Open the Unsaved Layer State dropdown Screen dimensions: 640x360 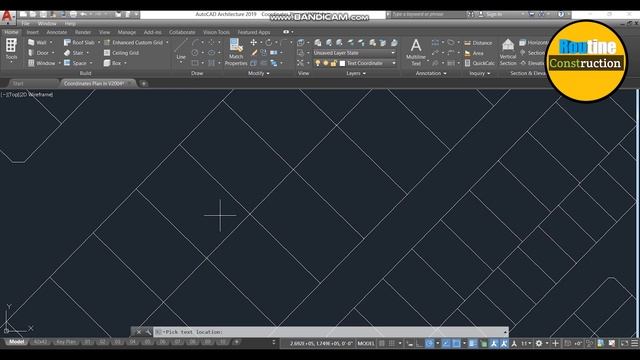click(354, 53)
